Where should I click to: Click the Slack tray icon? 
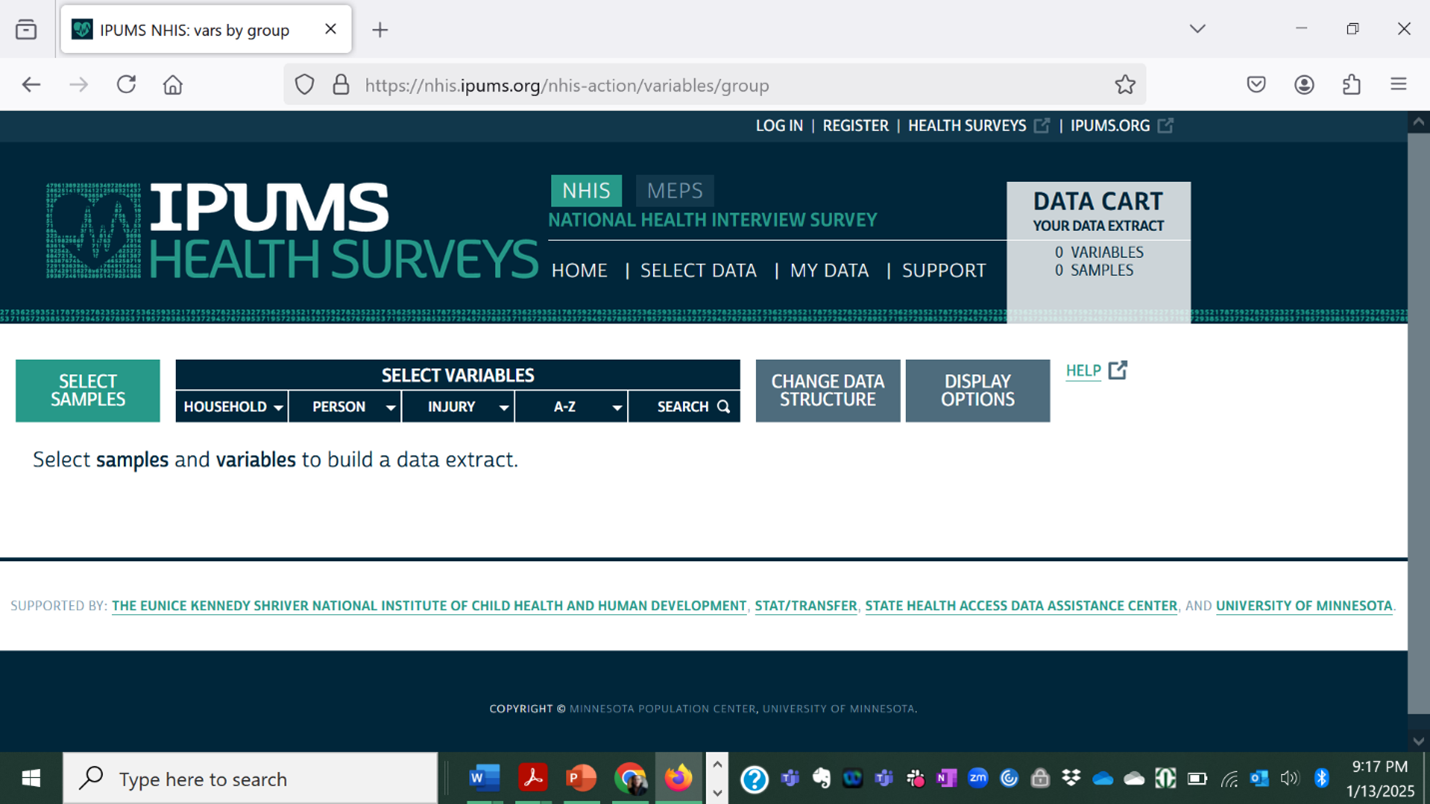pos(915,778)
